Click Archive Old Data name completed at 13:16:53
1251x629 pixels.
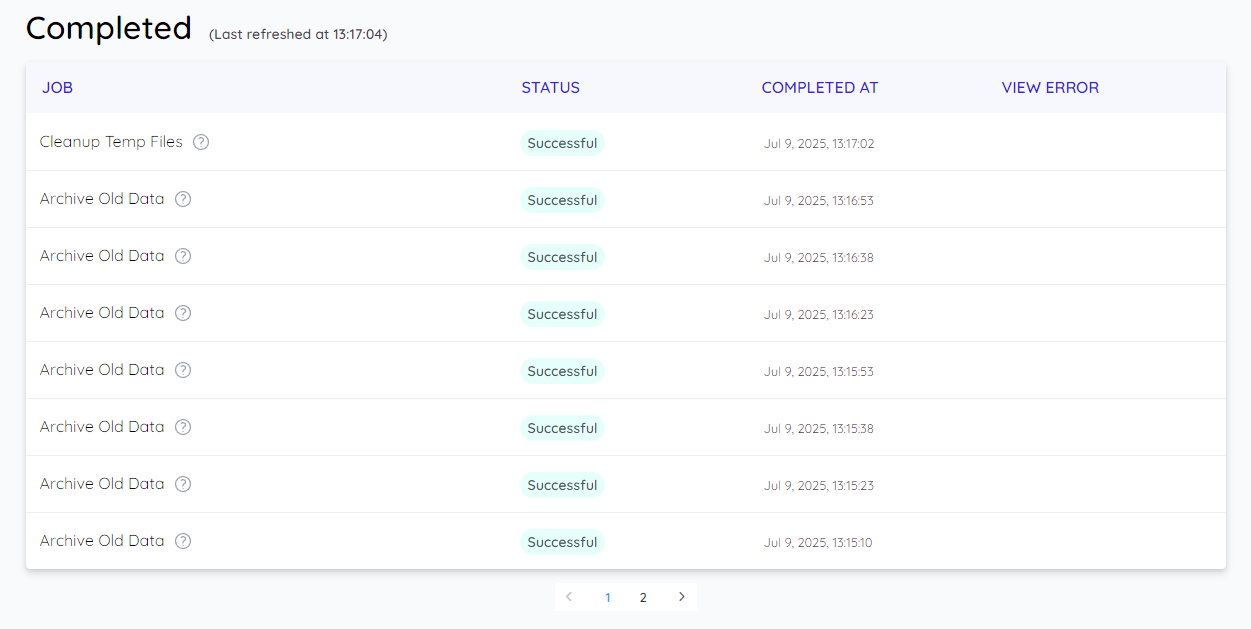pos(102,199)
